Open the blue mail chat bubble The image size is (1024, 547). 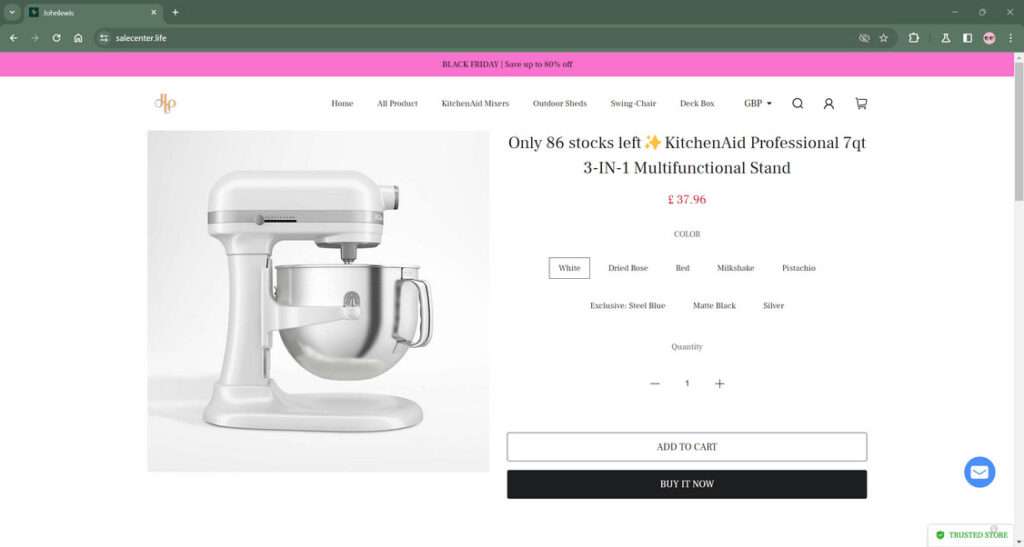point(980,472)
